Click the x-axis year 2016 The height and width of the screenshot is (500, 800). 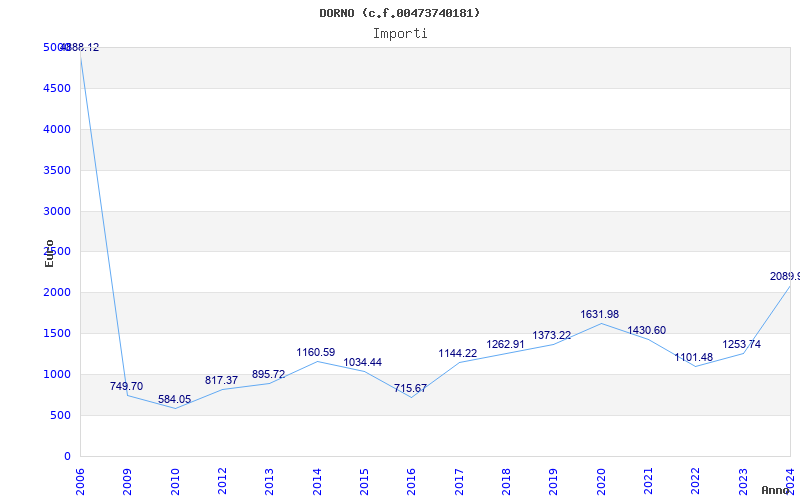pos(411,482)
